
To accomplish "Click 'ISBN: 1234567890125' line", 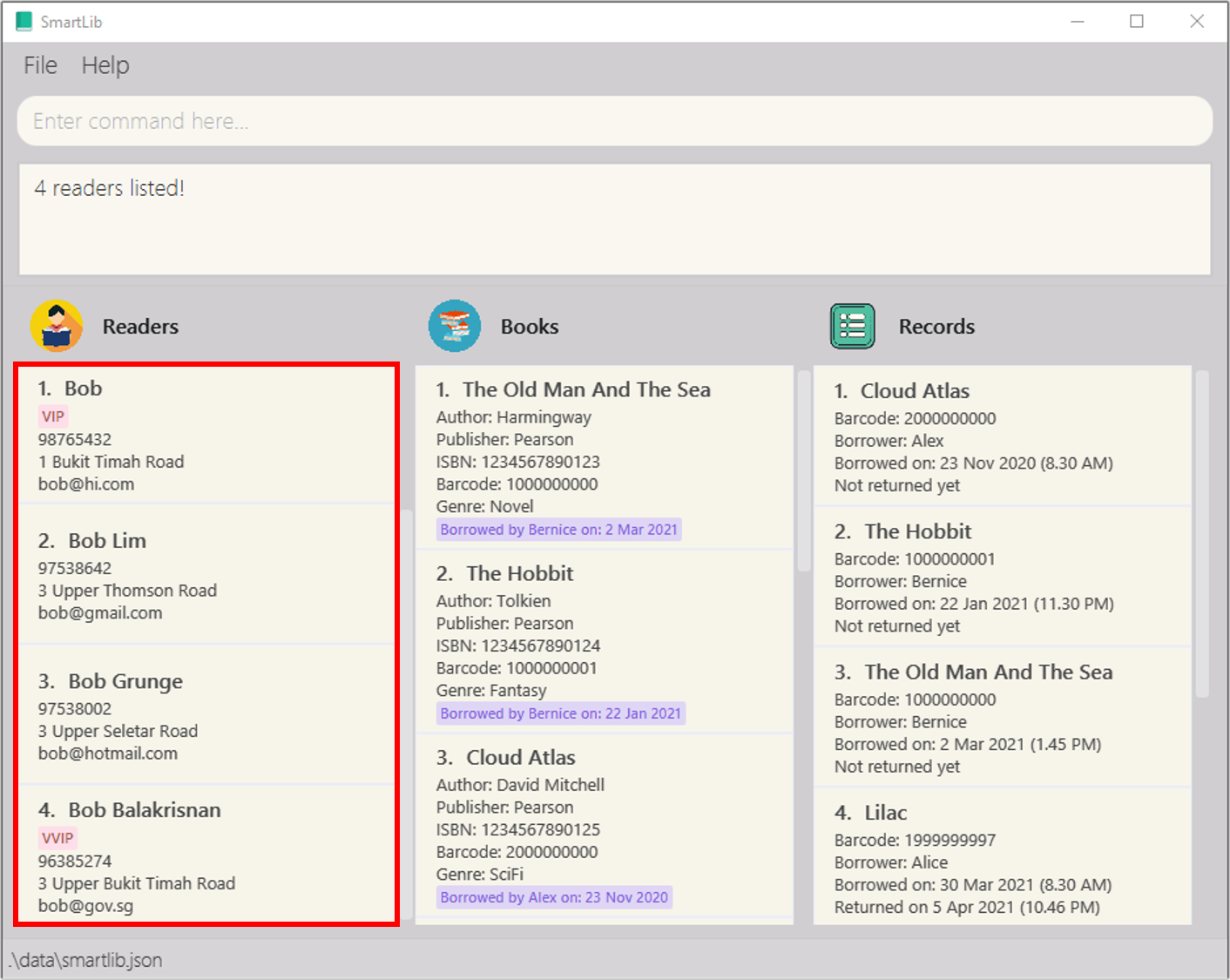I will pos(518,829).
